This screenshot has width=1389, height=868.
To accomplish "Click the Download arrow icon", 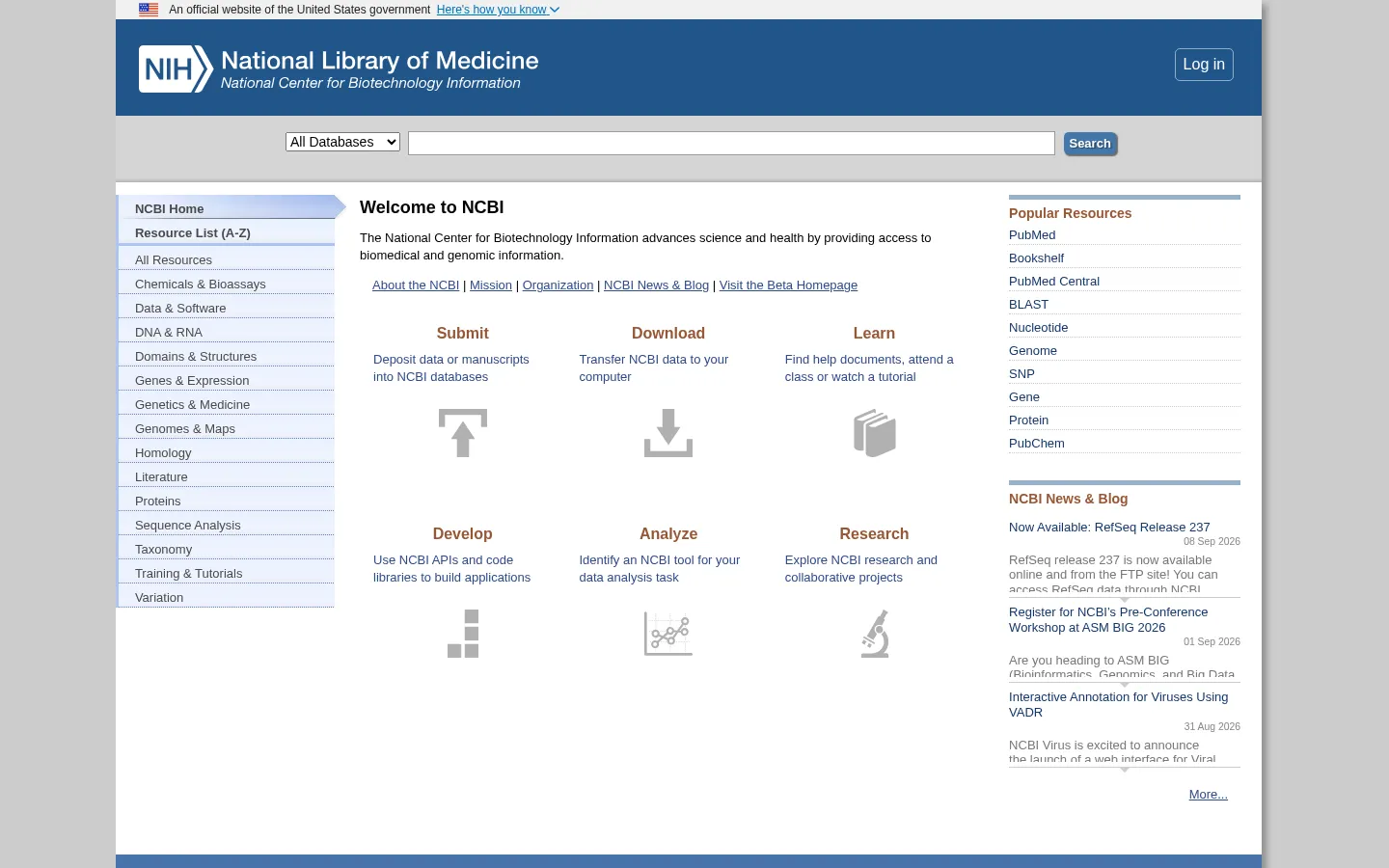I will [668, 433].
